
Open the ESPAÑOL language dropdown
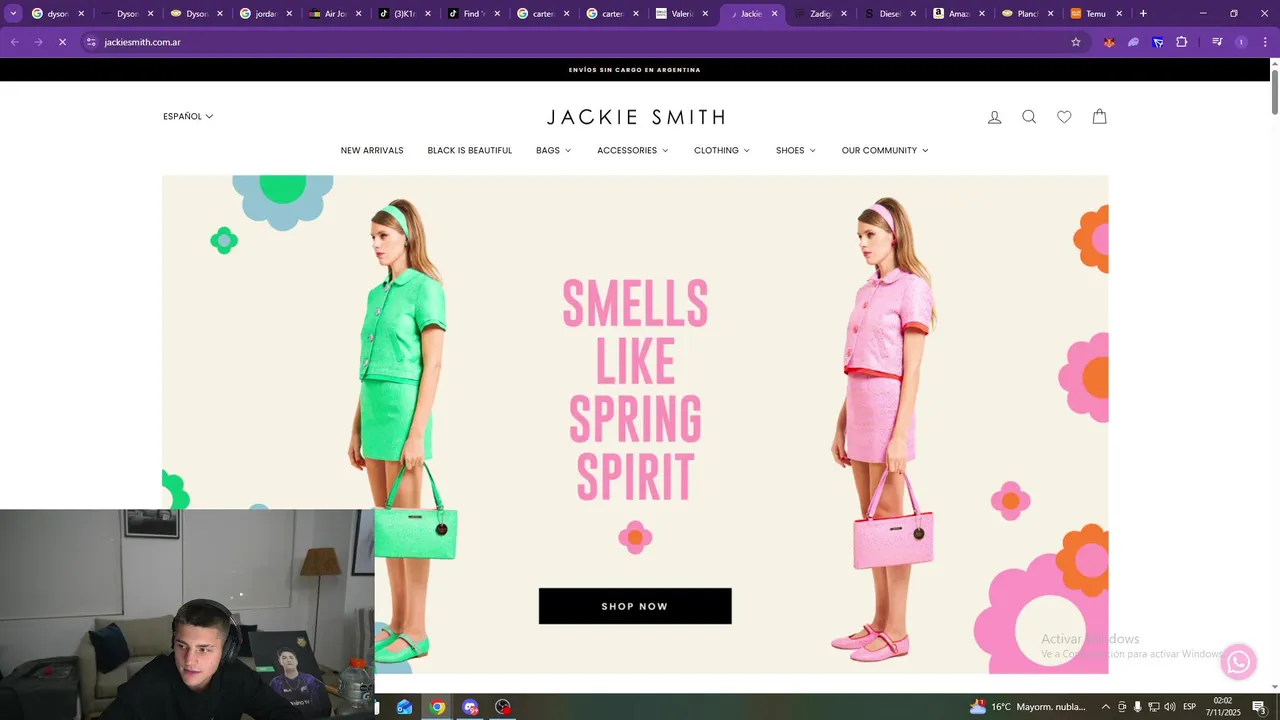188,116
